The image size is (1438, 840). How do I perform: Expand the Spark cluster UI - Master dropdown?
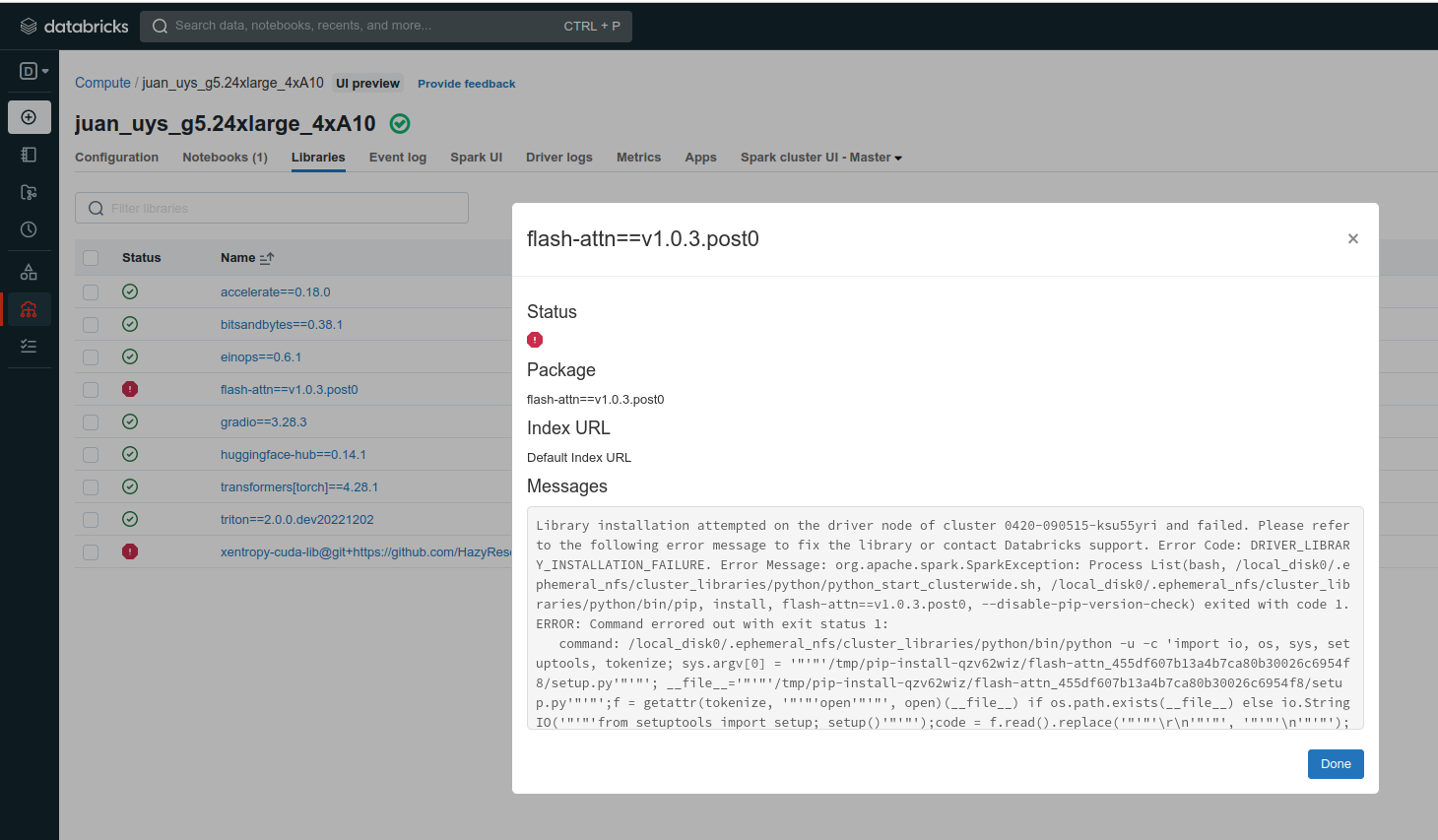(820, 157)
